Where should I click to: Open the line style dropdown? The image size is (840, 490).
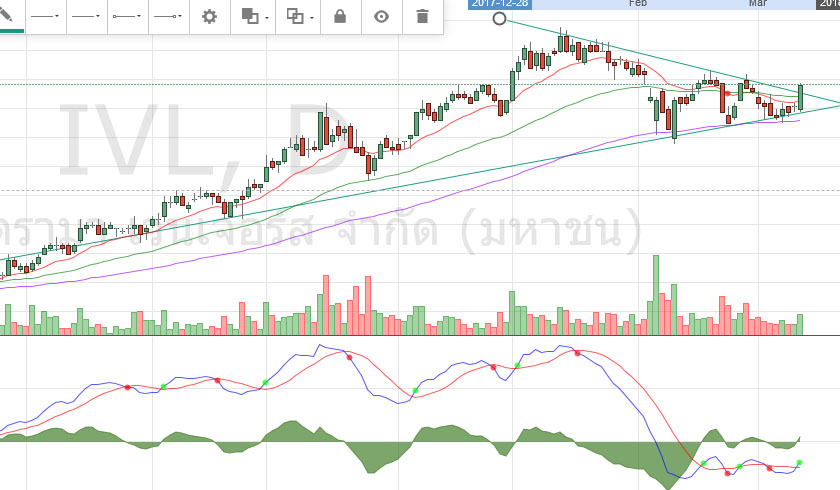tap(46, 17)
